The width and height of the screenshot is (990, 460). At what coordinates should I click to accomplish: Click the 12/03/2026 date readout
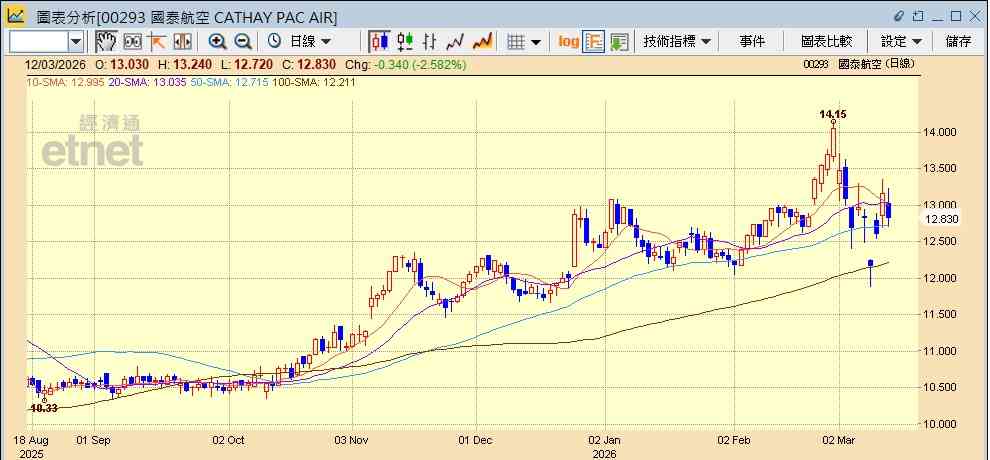coord(54,64)
